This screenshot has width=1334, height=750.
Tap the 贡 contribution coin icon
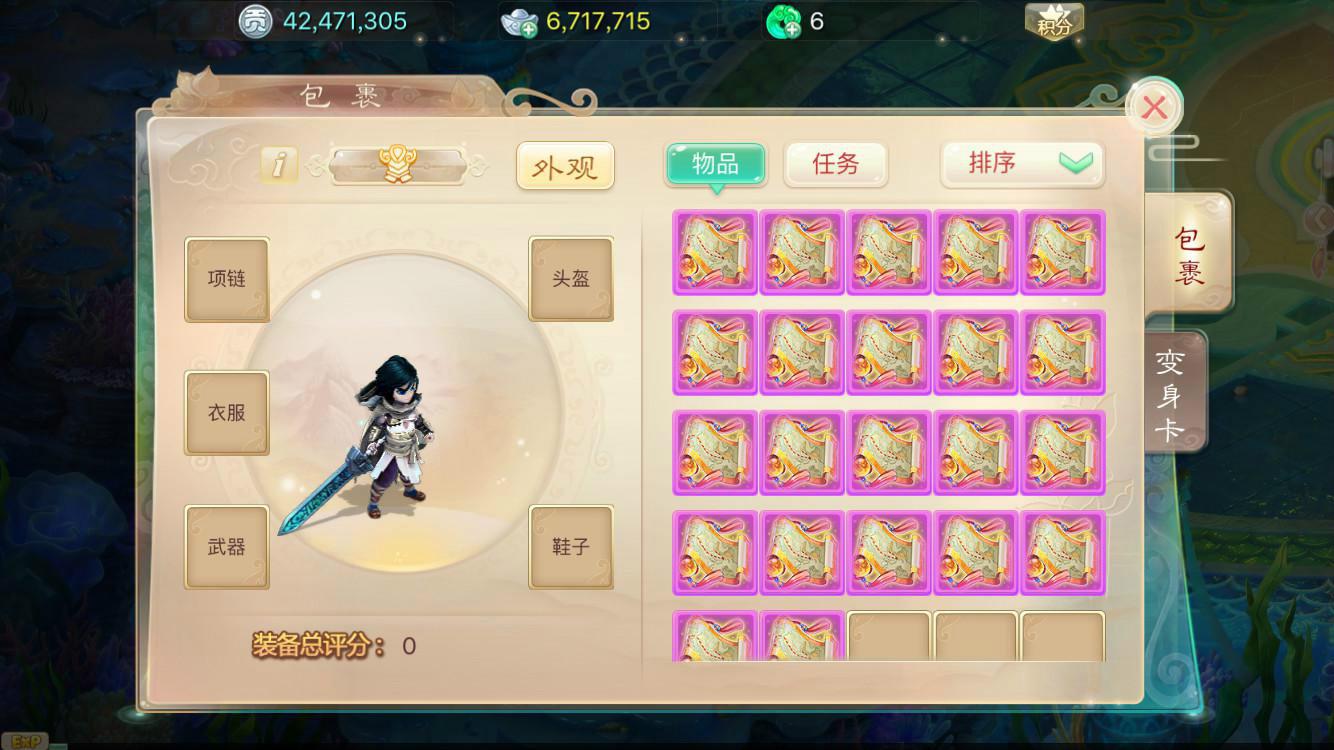[256, 21]
